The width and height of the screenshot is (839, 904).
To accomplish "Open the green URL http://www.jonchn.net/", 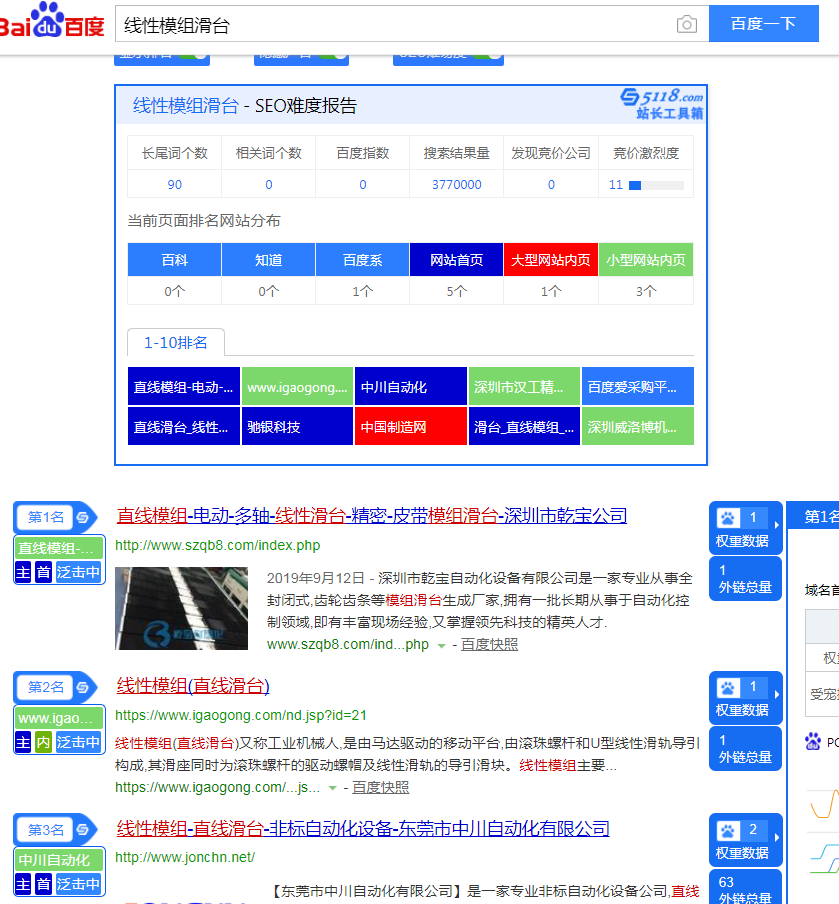I will pos(185,857).
